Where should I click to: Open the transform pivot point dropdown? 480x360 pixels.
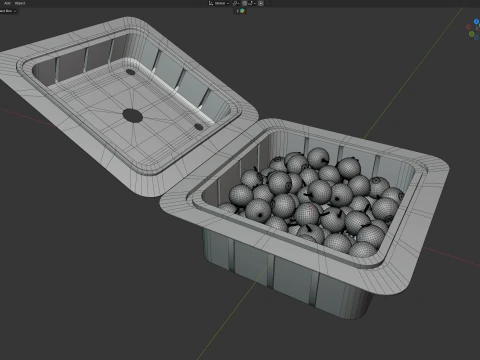[x=236, y=3]
